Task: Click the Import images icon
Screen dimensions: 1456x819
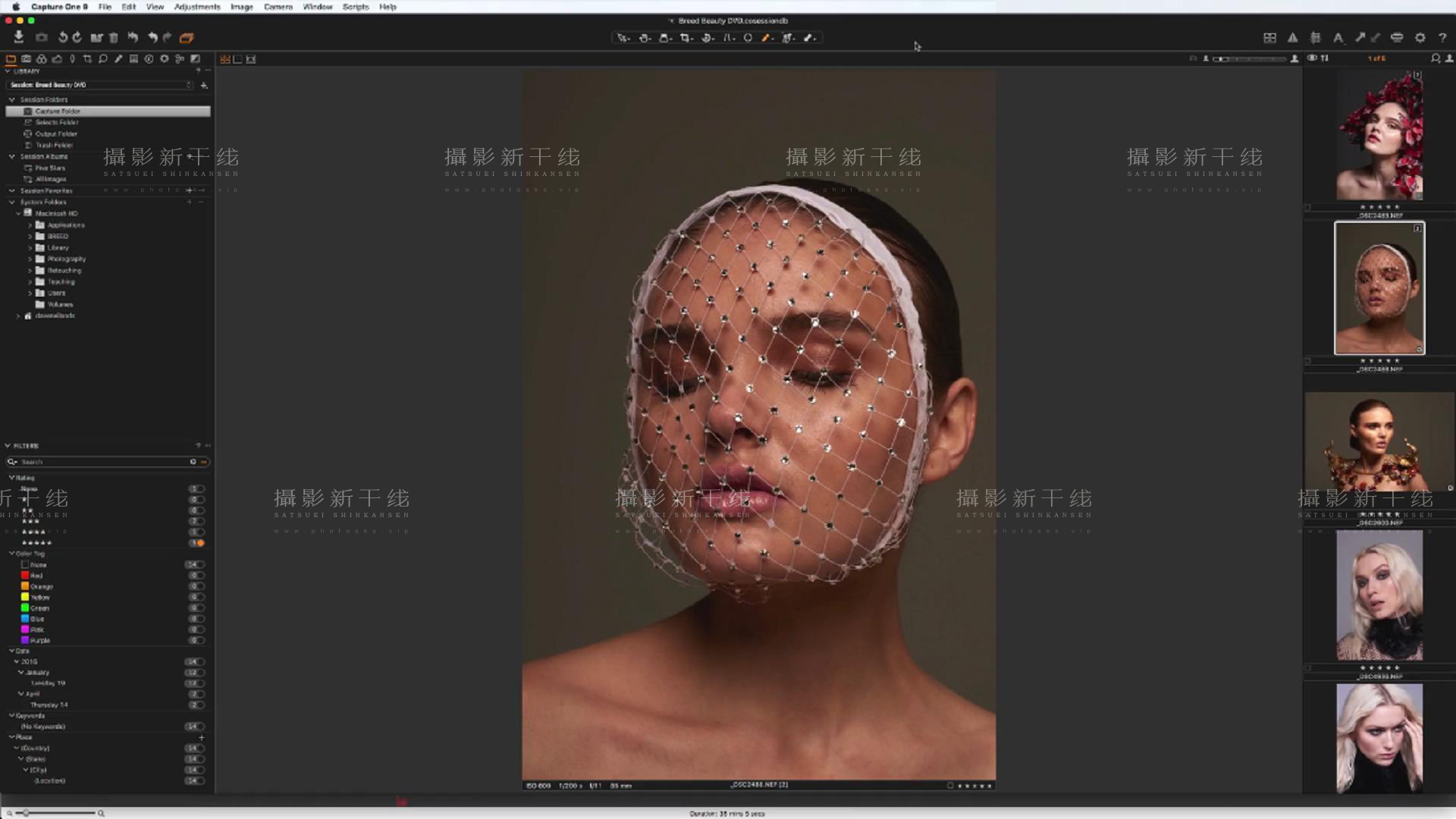Action: point(18,37)
